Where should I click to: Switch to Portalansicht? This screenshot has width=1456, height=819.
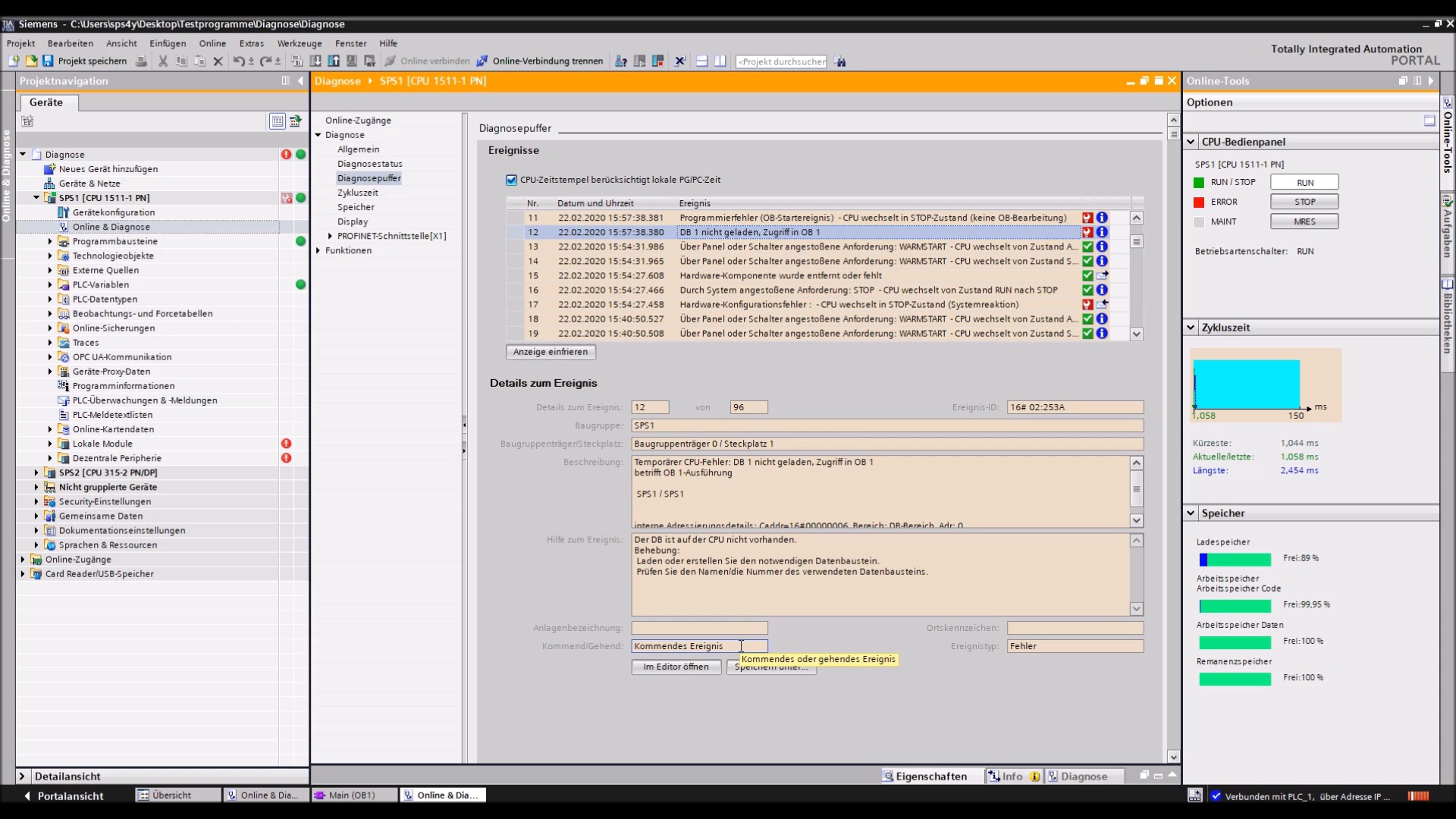tap(64, 795)
